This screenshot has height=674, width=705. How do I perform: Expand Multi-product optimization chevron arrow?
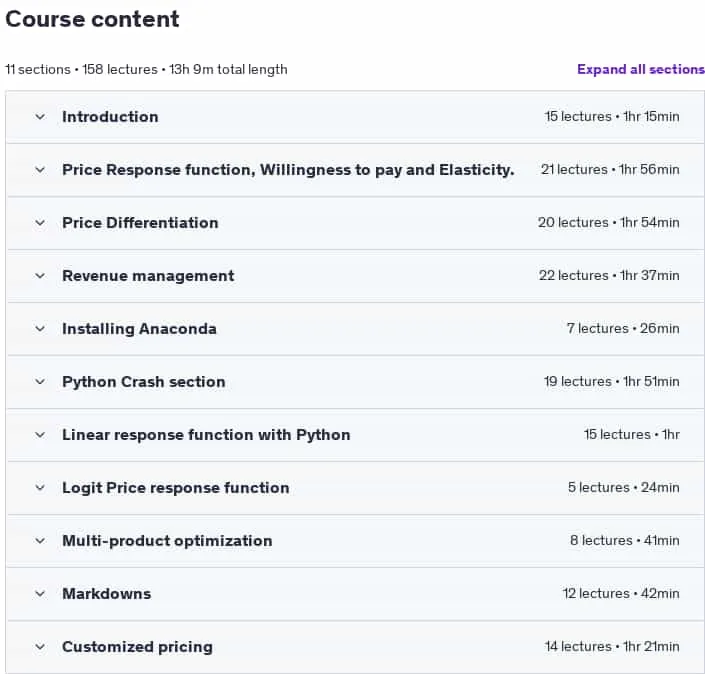tap(40, 540)
